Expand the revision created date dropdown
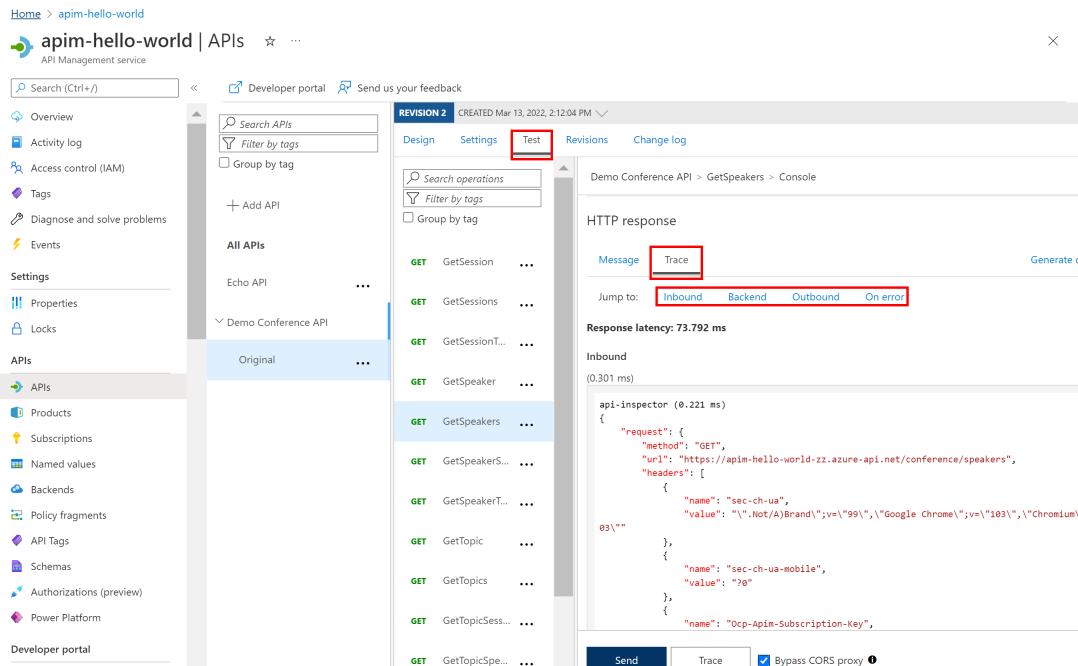 (x=602, y=113)
